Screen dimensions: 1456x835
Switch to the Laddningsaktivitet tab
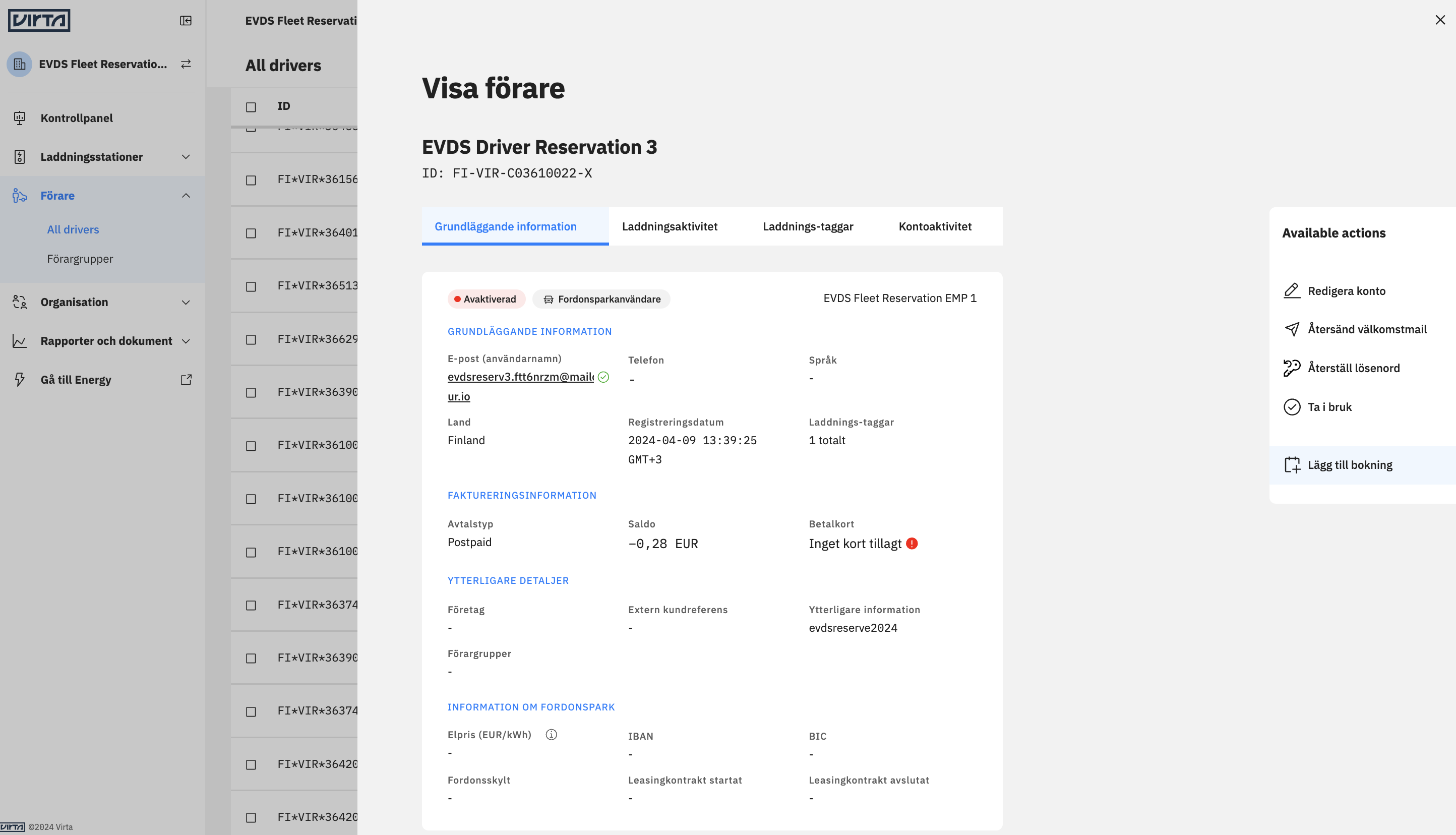tap(670, 226)
